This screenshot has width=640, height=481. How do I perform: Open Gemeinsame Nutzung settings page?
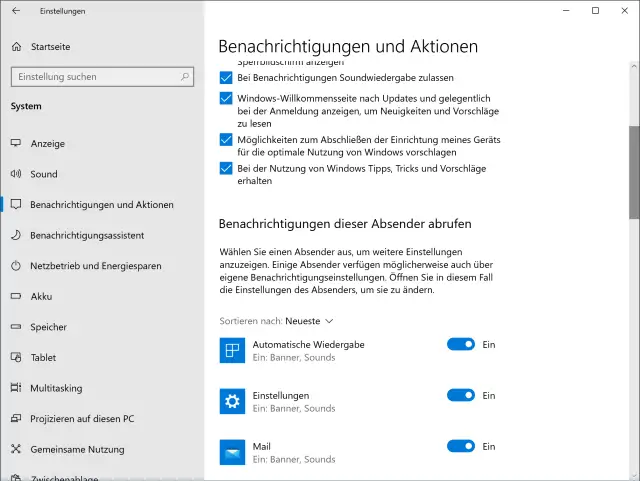(x=102, y=449)
